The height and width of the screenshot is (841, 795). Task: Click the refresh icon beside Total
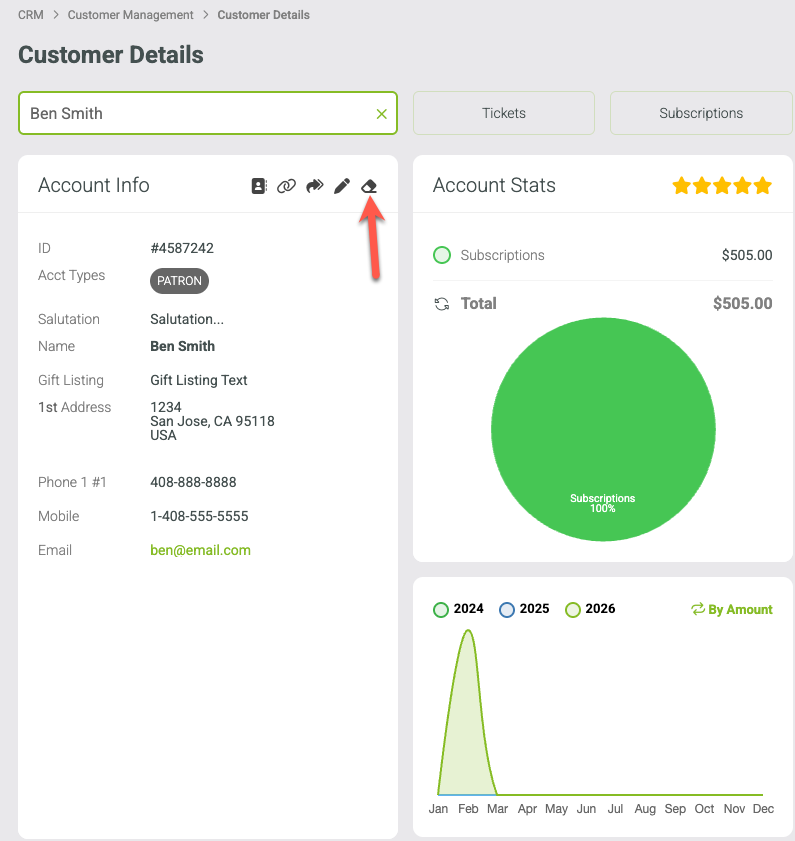(x=441, y=304)
